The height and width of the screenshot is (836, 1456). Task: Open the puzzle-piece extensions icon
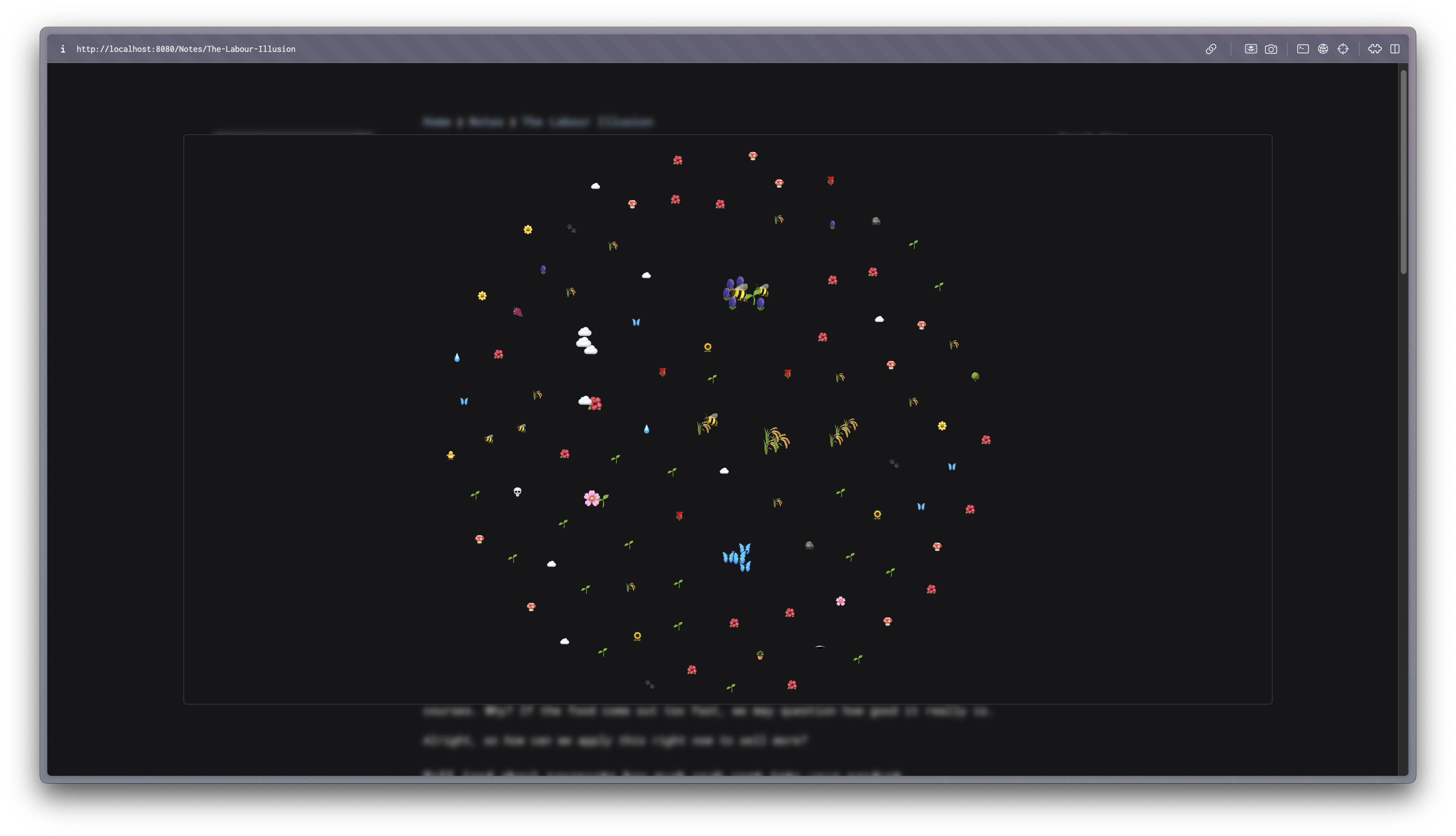tap(1374, 49)
